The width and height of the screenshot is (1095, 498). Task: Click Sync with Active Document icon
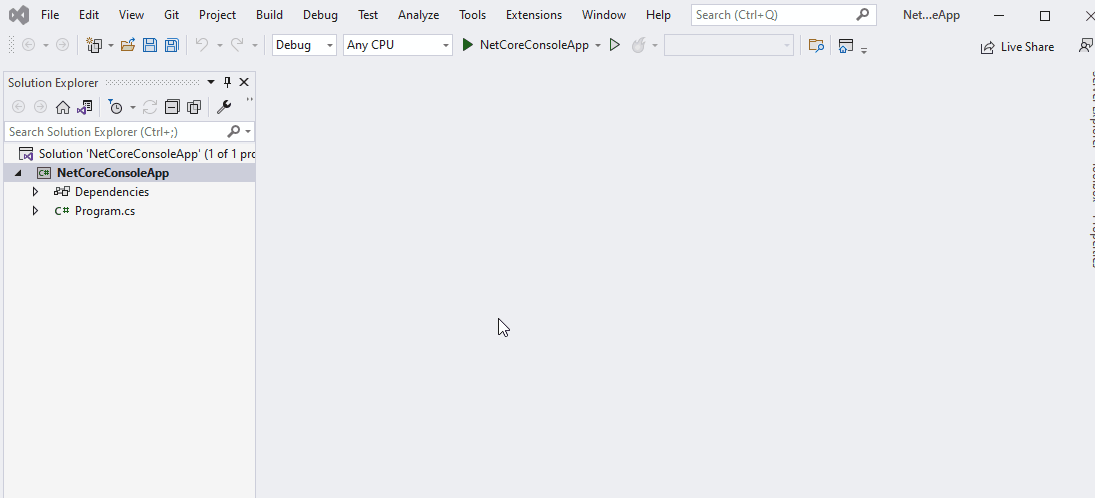point(149,107)
